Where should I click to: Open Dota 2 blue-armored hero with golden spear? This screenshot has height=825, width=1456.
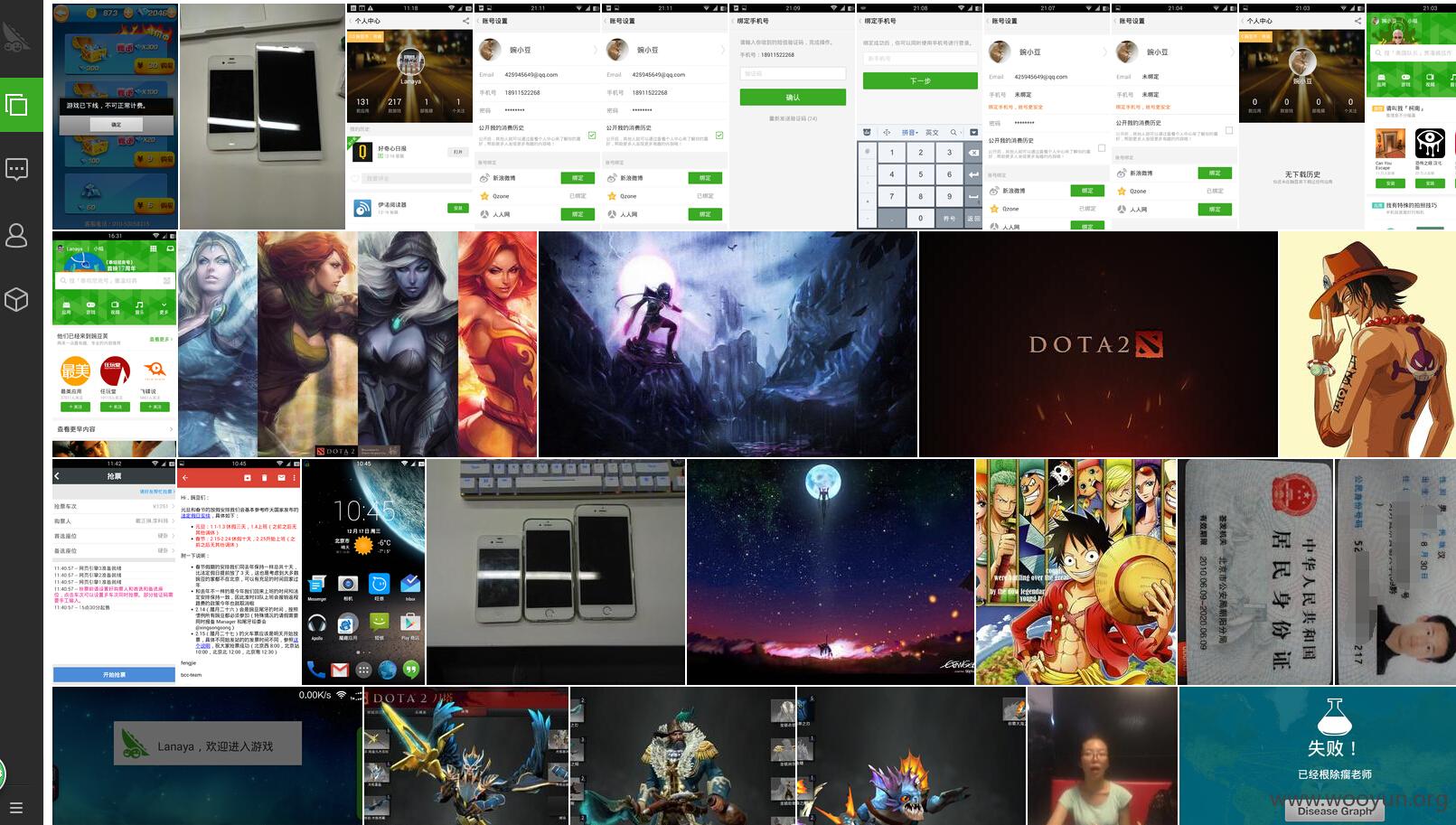click(466, 755)
